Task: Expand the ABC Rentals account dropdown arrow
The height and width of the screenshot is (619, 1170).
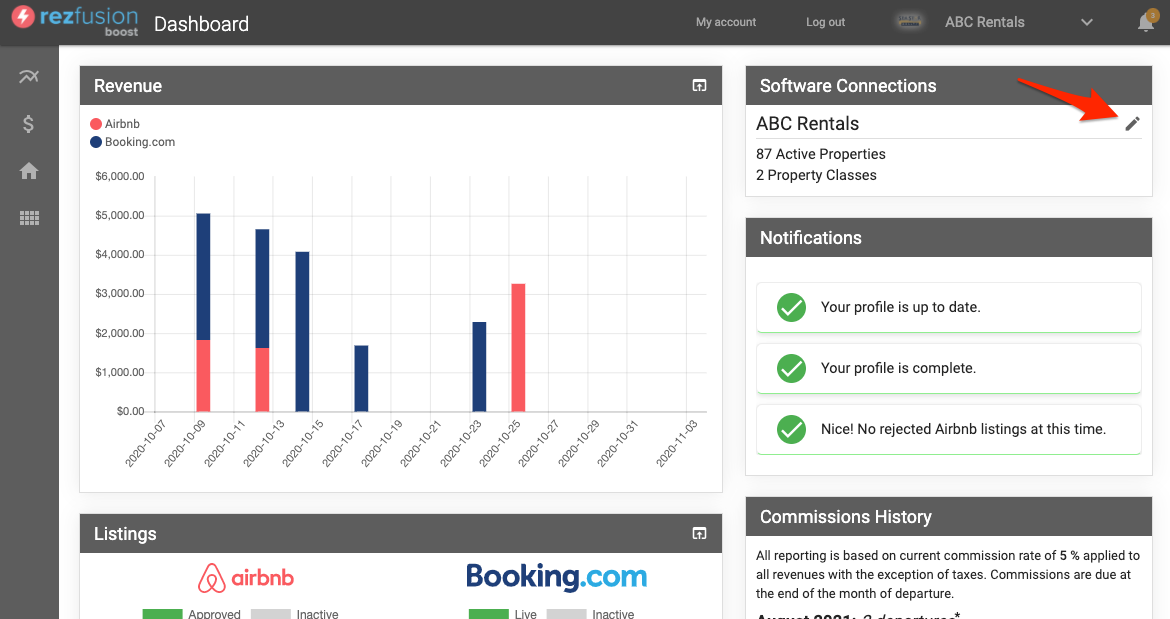Action: [1087, 22]
